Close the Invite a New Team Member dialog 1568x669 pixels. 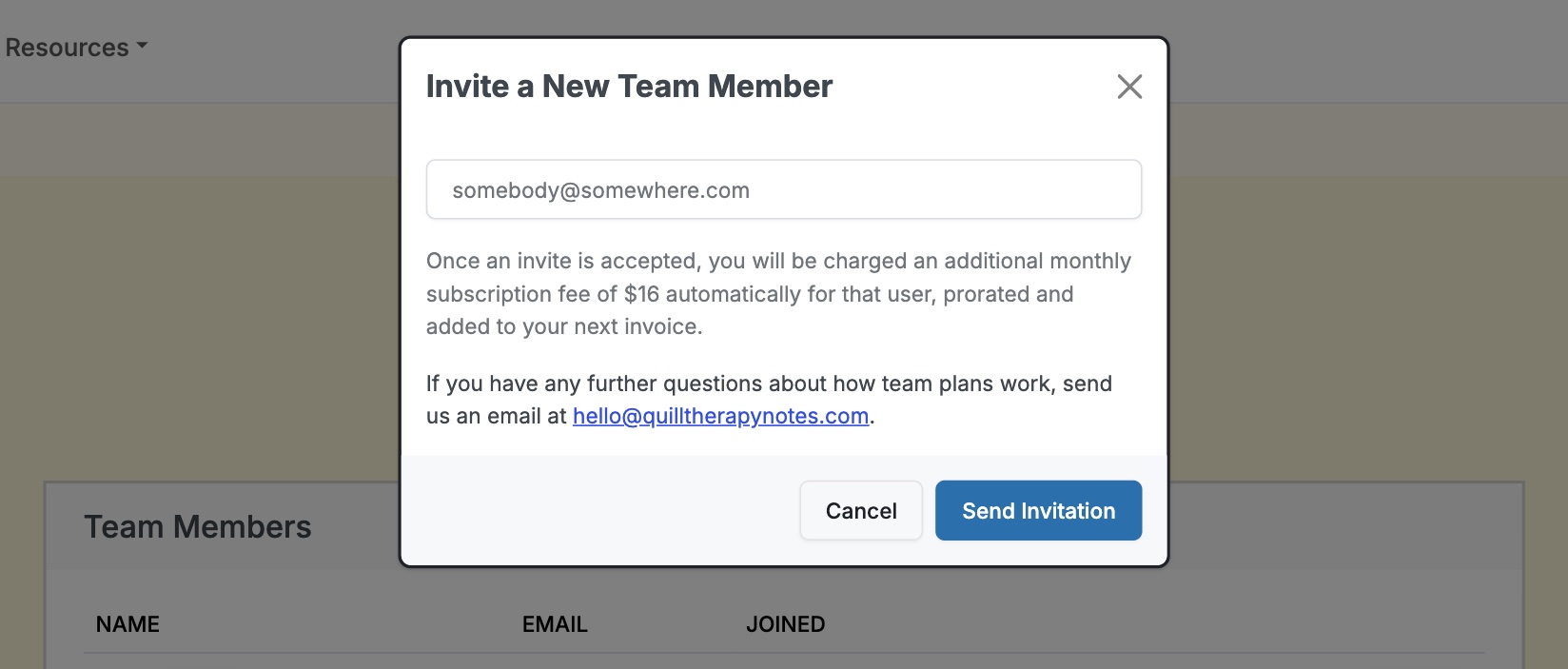(1129, 87)
